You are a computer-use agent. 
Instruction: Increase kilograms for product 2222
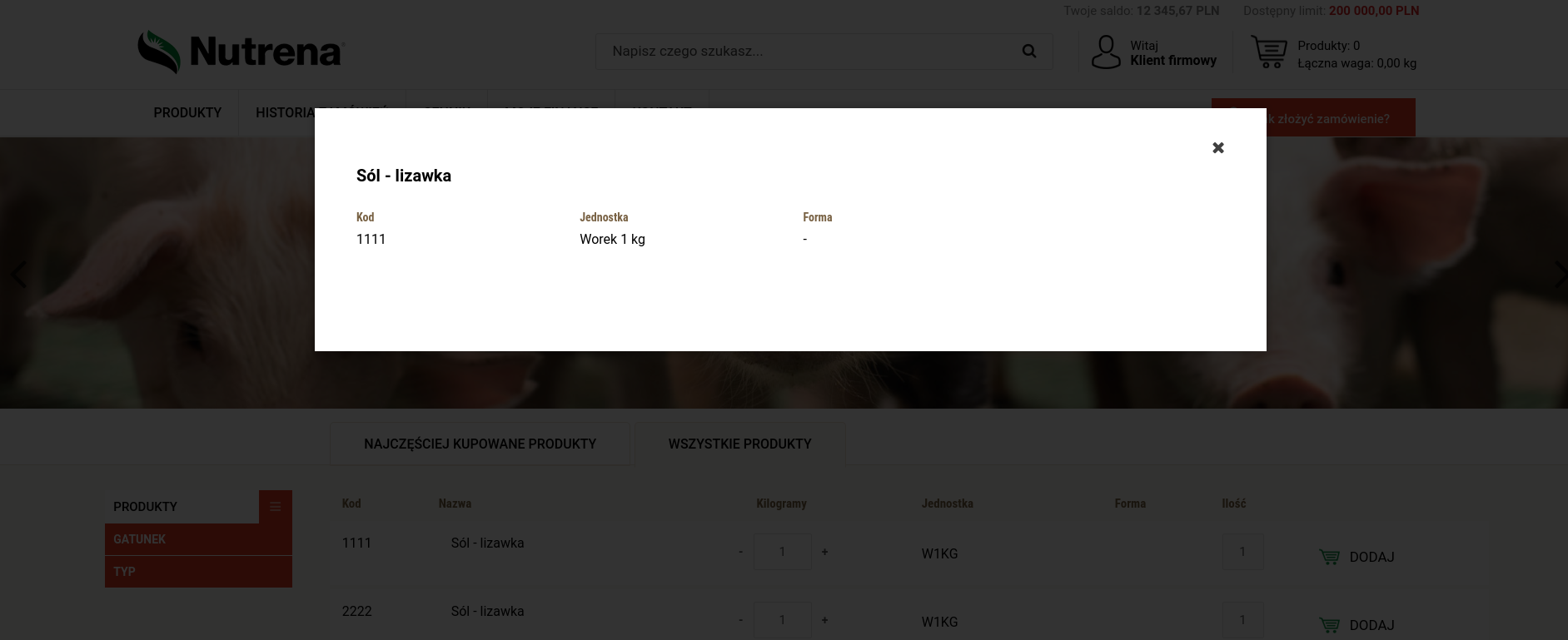pos(824,620)
